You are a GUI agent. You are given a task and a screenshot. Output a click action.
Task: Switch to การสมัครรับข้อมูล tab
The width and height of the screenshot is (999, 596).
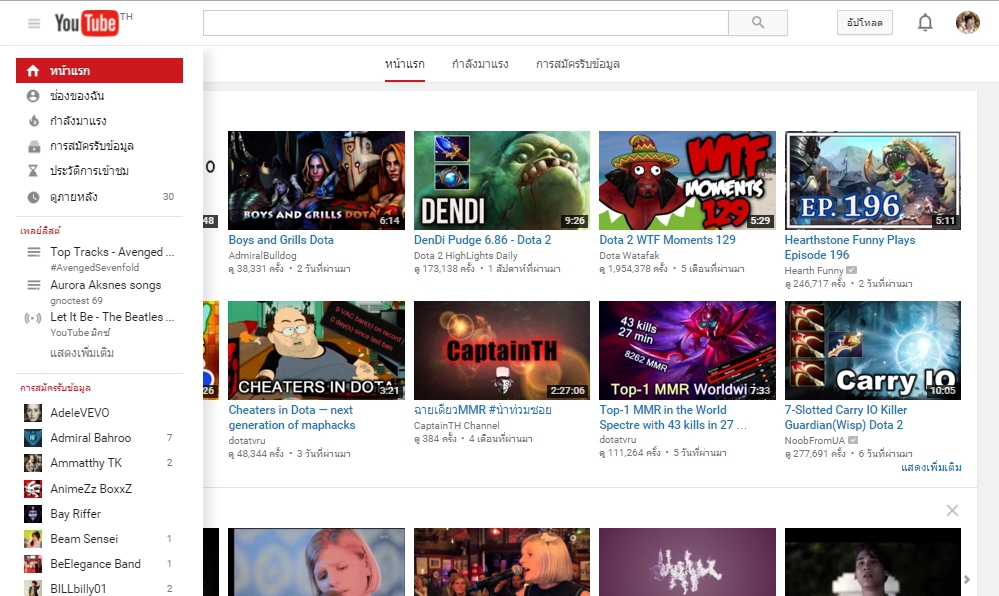(x=578, y=64)
